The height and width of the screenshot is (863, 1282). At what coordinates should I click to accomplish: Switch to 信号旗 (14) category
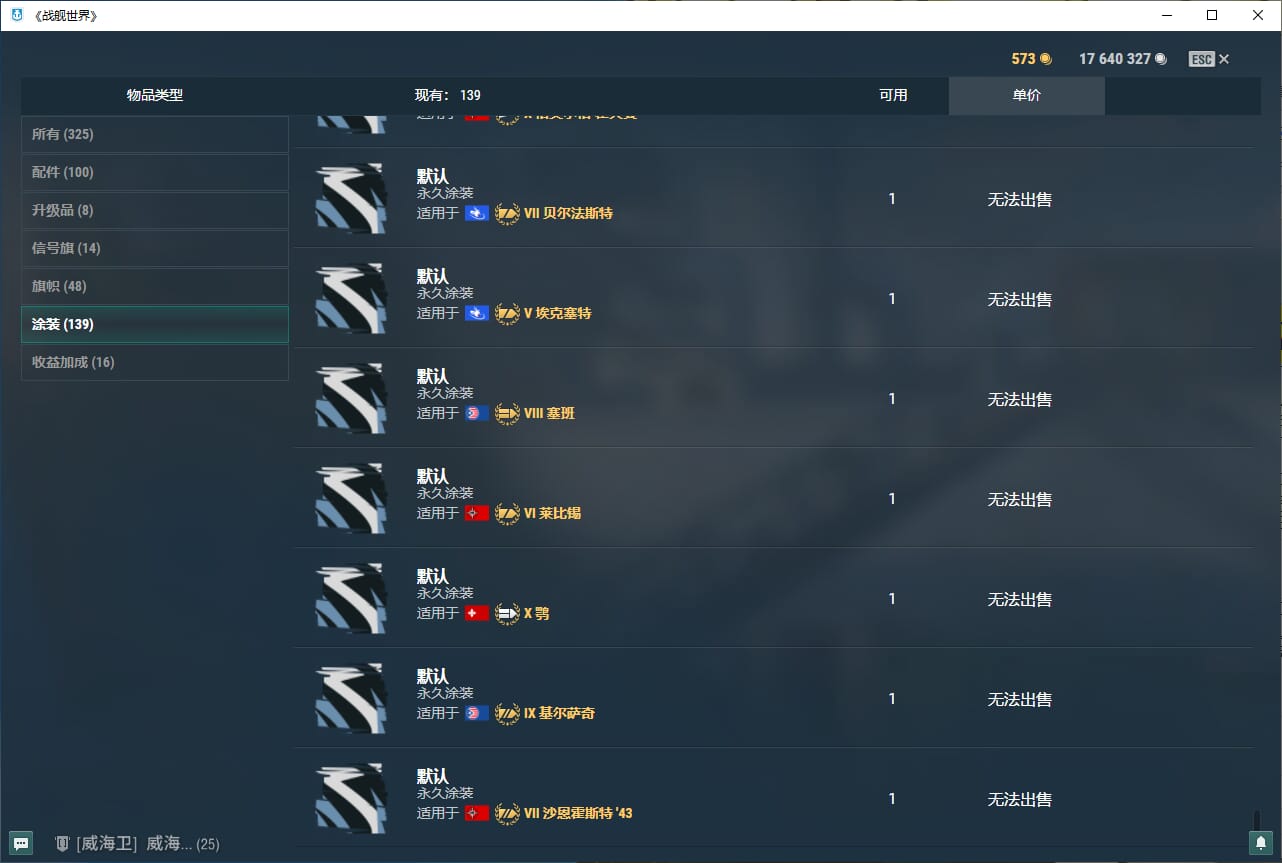click(155, 248)
